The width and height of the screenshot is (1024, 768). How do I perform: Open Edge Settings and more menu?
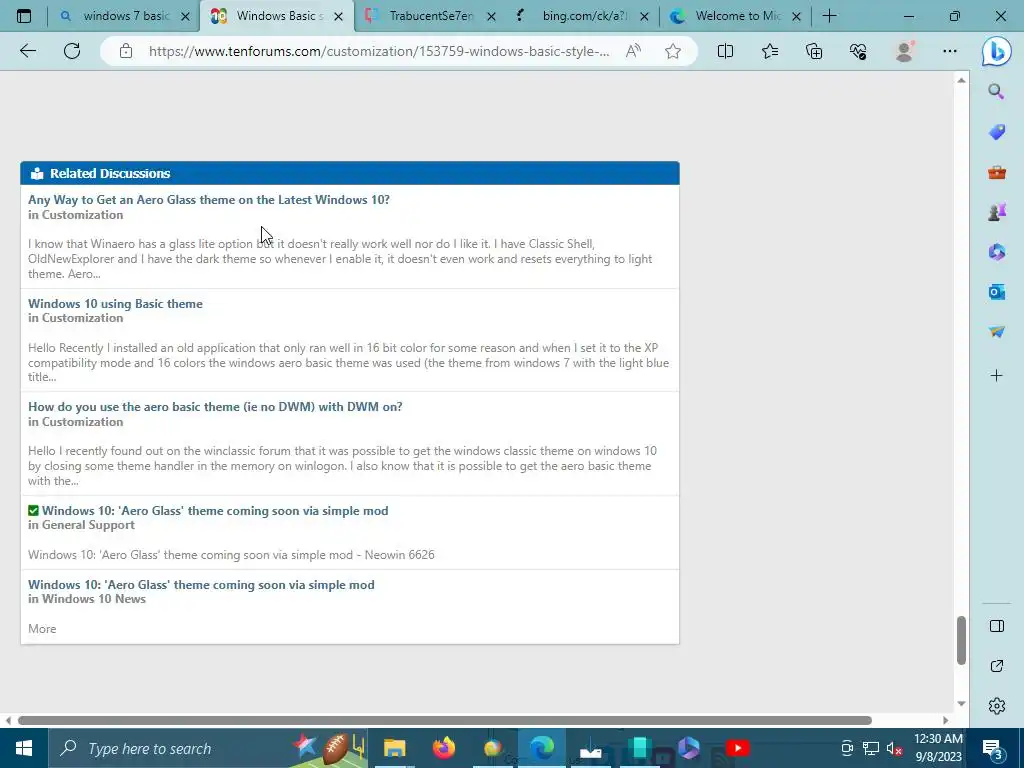950,51
